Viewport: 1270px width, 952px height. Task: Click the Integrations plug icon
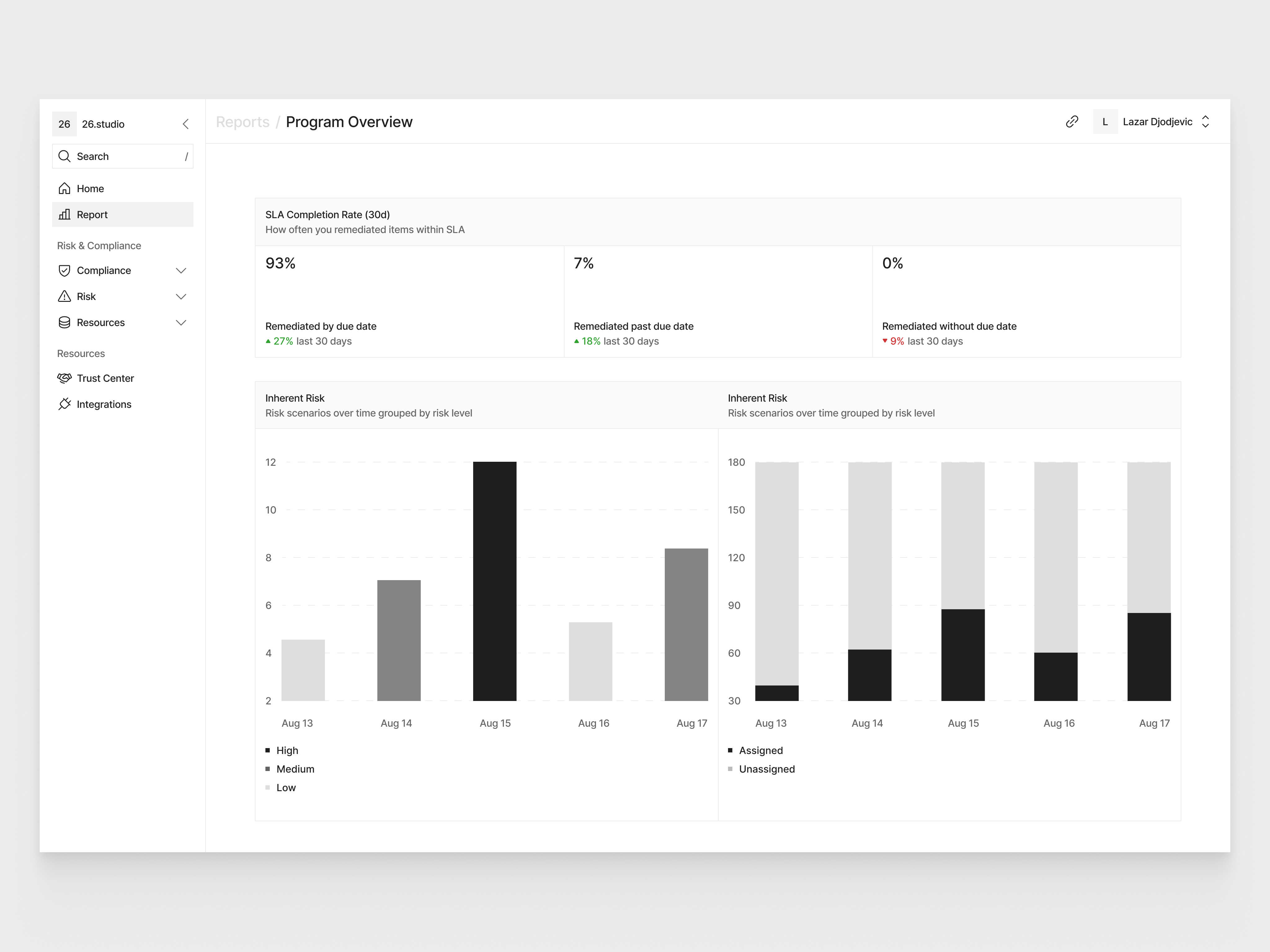tap(64, 404)
